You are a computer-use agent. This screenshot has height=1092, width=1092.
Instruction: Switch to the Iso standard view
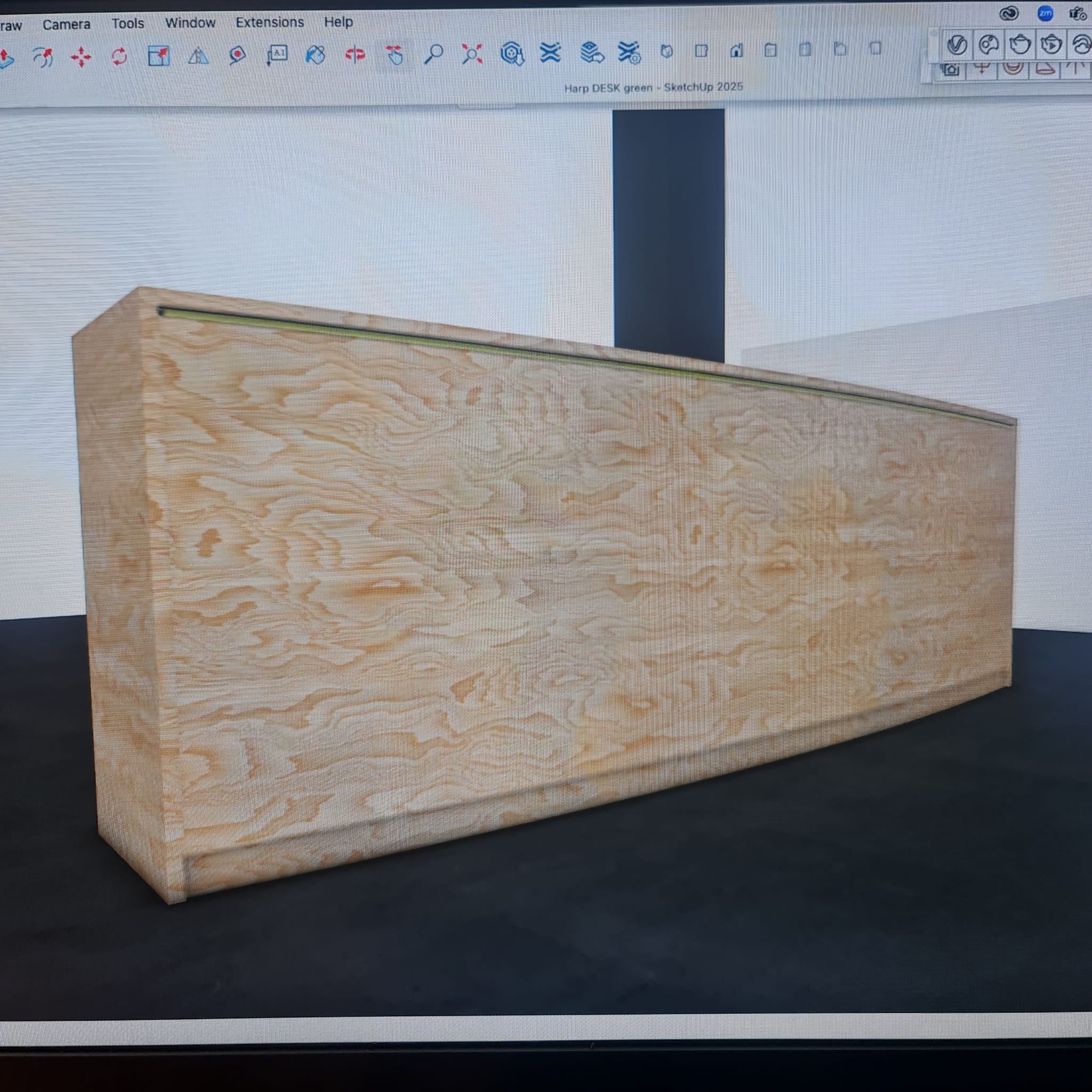[667, 52]
